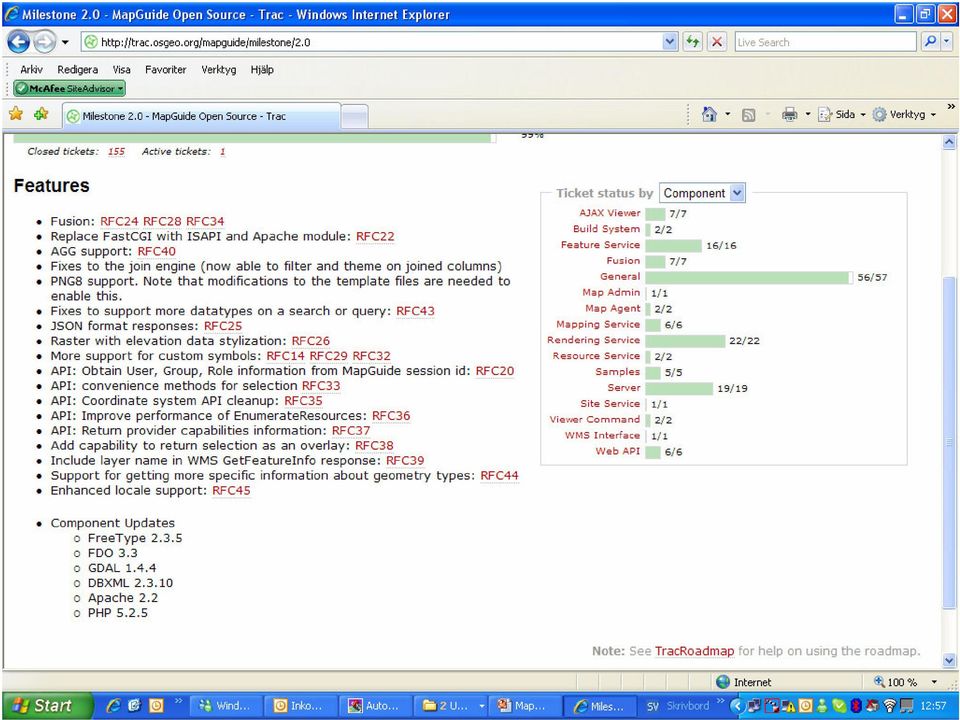Viewport: 960px width, 720px height.
Task: Click the Live Search input box
Action: [827, 42]
